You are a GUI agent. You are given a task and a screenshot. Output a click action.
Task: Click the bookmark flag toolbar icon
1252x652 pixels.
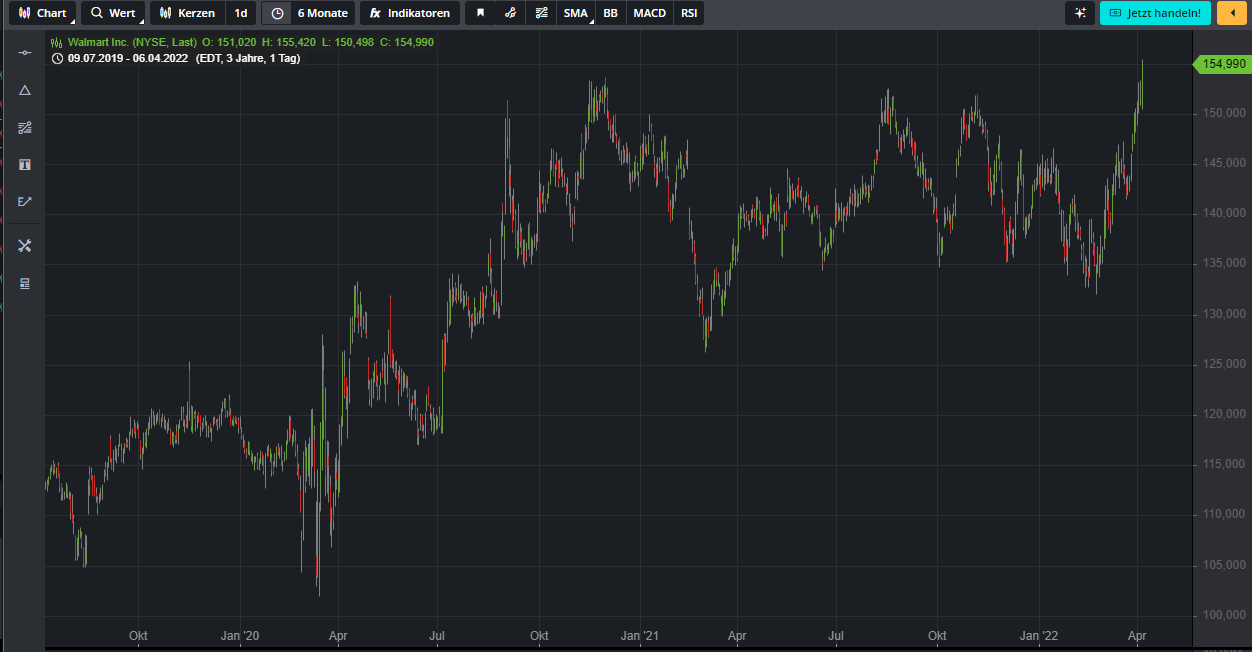pyautogui.click(x=481, y=13)
